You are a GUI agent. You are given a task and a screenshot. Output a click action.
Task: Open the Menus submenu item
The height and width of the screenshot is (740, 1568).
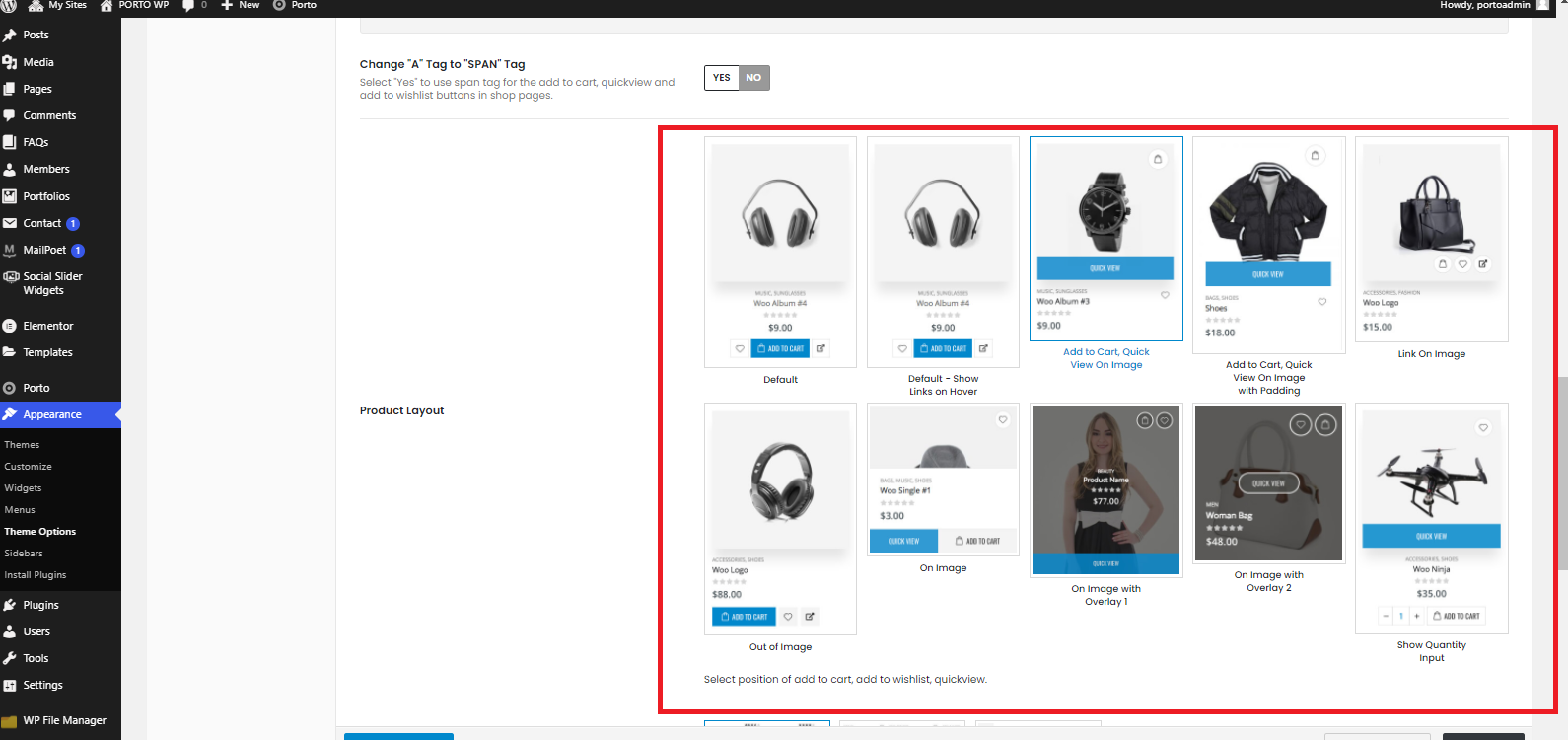20,510
